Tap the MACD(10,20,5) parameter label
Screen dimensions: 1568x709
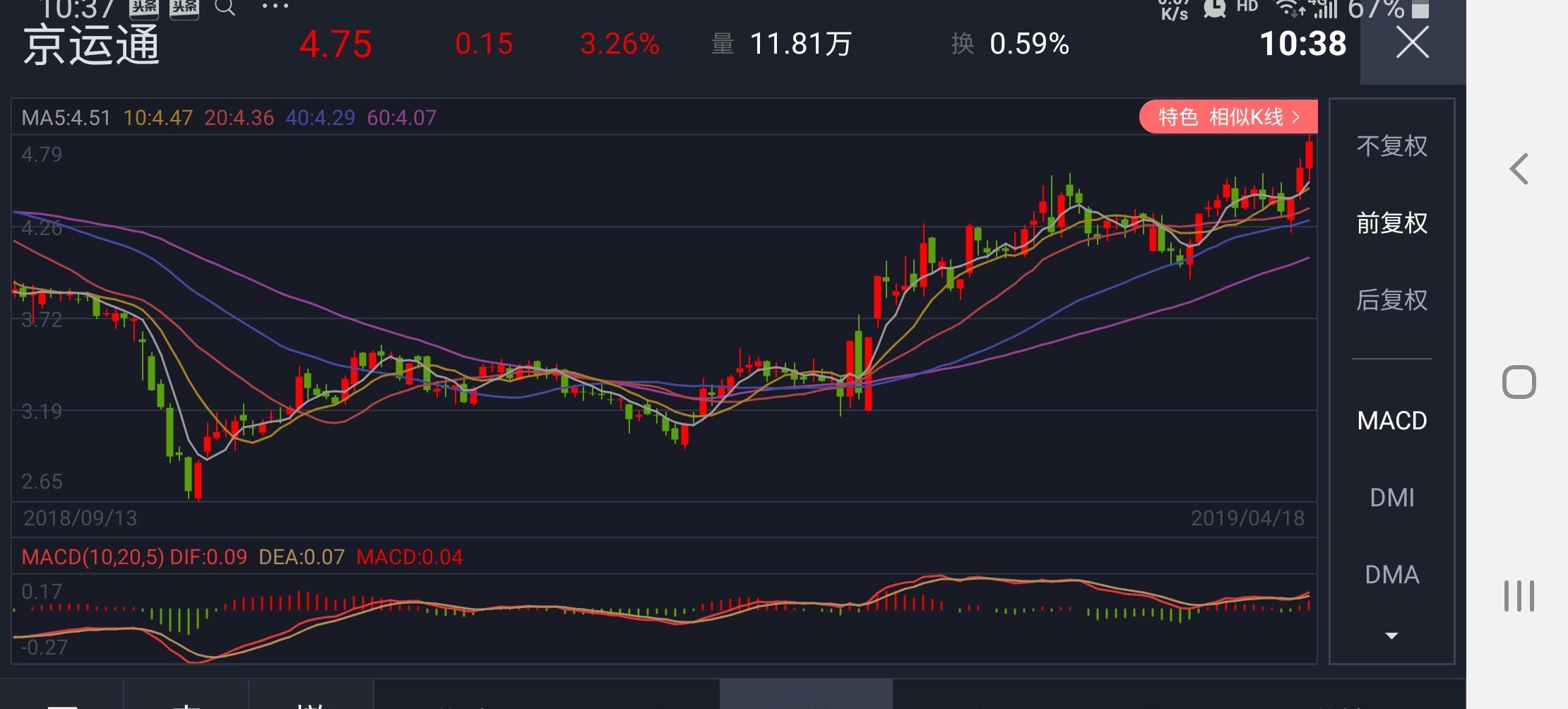point(93,557)
